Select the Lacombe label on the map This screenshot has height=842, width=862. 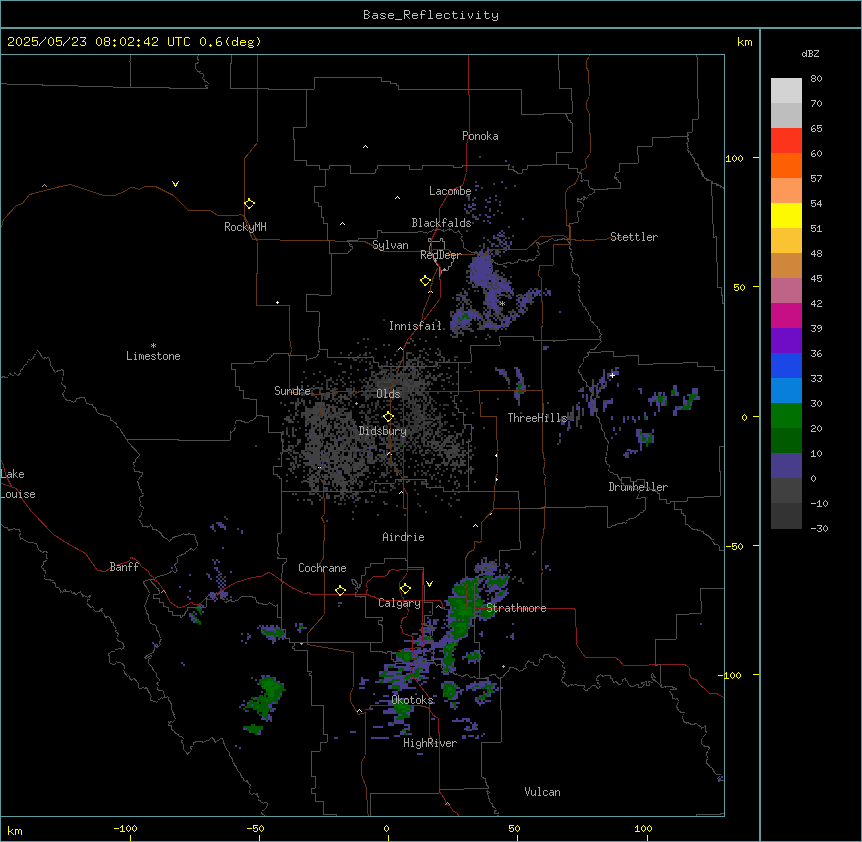450,191
